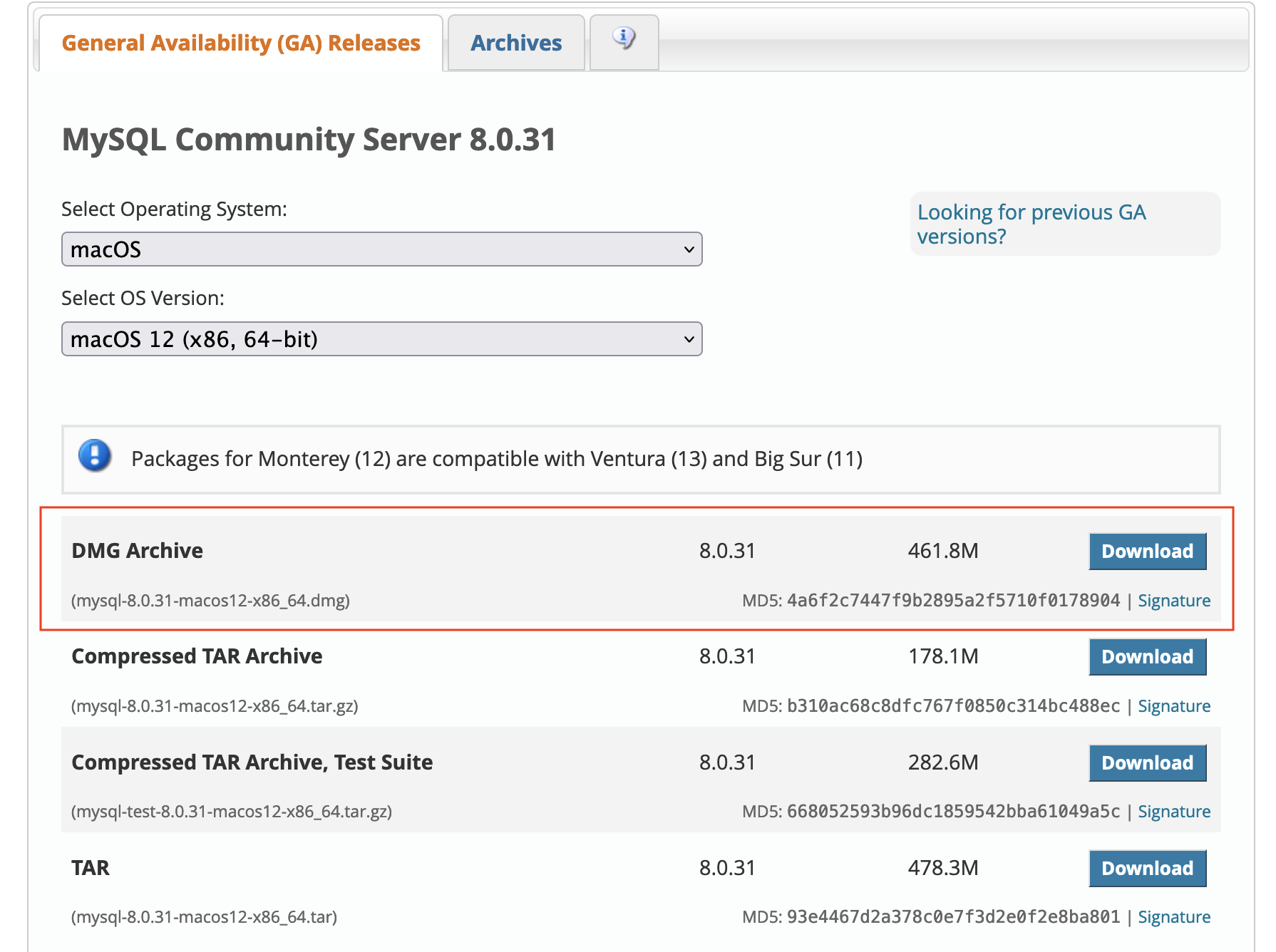
Task: Click the mysql-8.0.31-macos12-x86_64.dmg filename
Action: click(210, 601)
